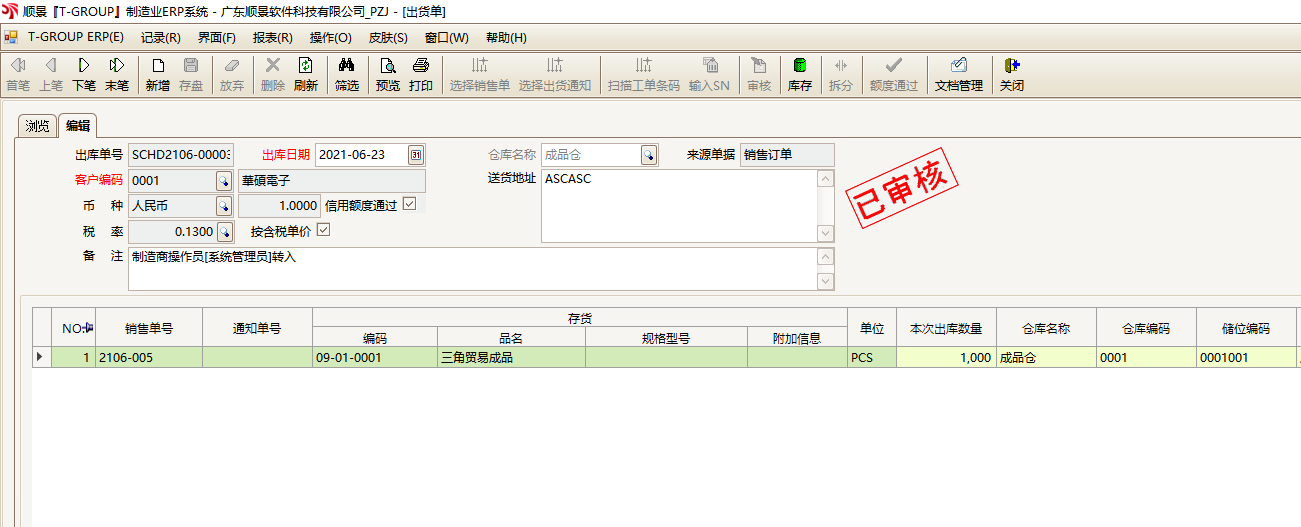Expand the 客户编码 lookup button
The image size is (1301, 527).
(x=224, y=181)
